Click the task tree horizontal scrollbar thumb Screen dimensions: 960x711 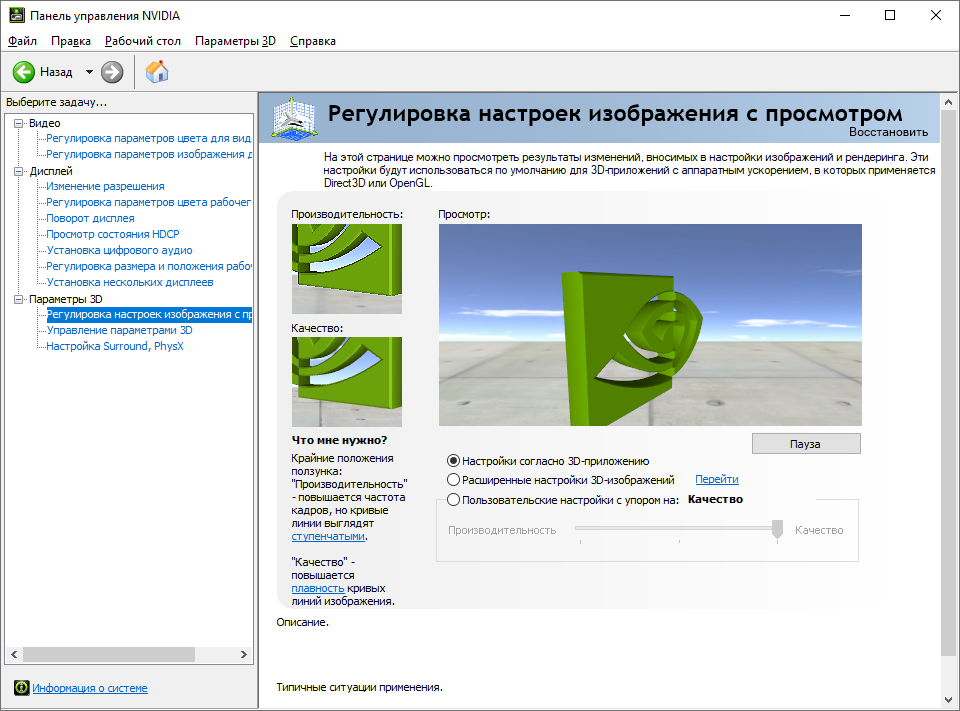coord(109,655)
